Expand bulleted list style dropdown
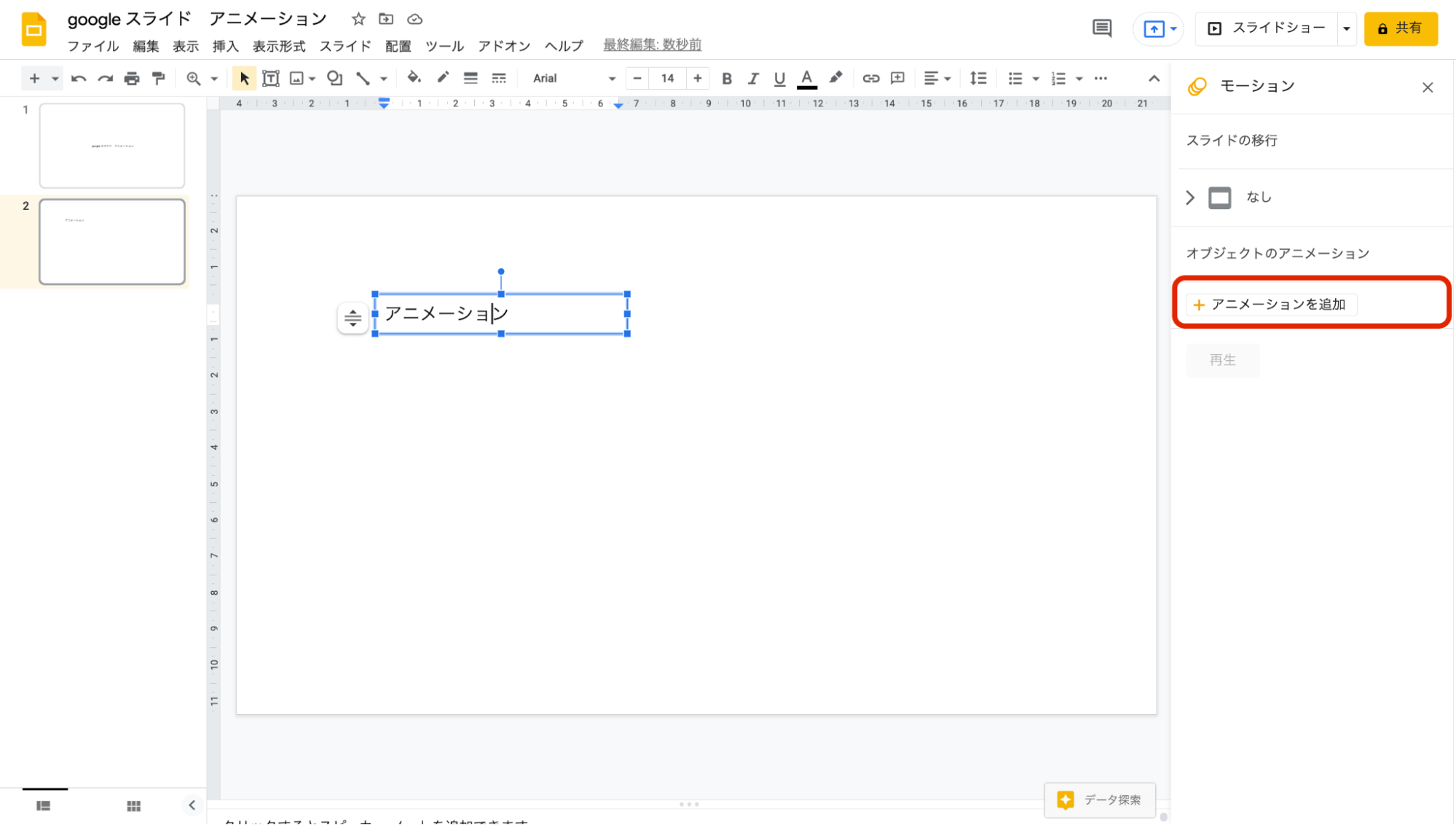Screen dimensions: 1456x825 tap(1036, 79)
